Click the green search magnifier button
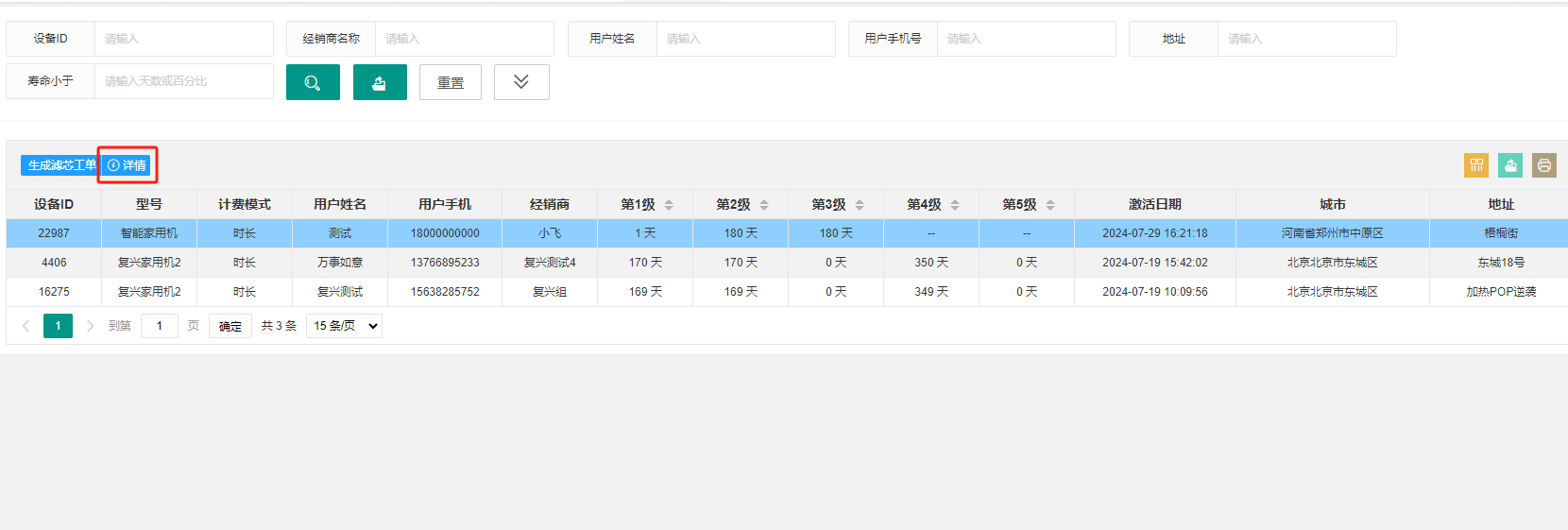Image resolution: width=1568 pixels, height=530 pixels. 313,82
